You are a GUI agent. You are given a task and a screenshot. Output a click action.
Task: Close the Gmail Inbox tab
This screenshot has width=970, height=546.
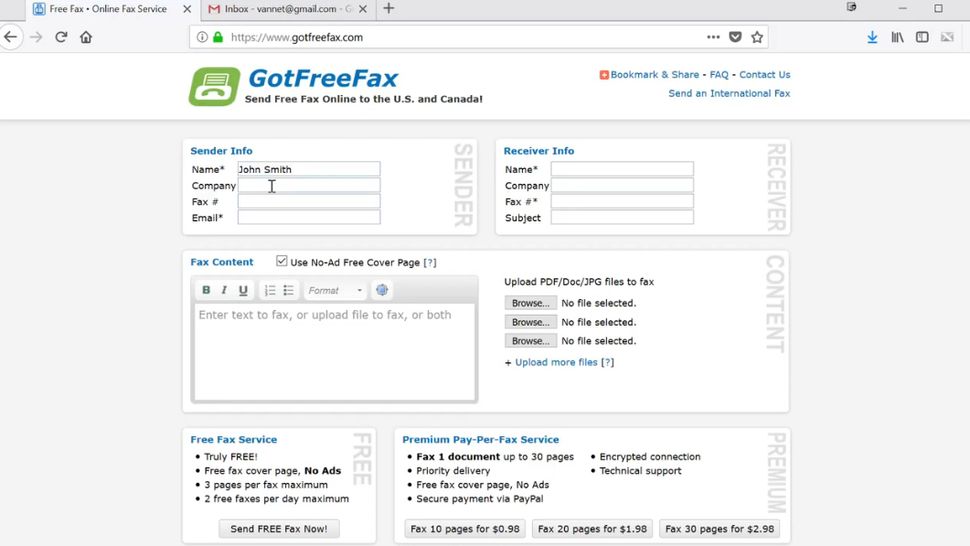point(363,9)
